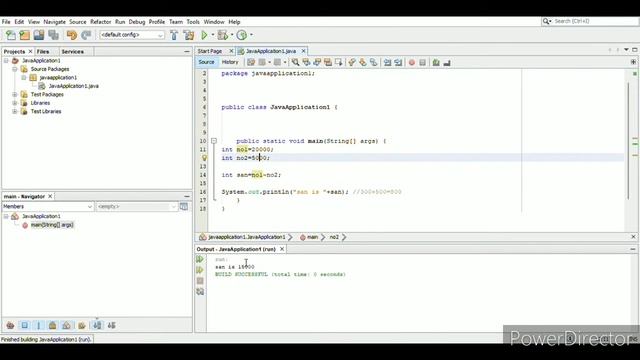The height and width of the screenshot is (360, 640).
Task: Toggle Show Non-Public Members in Navigator
Action: (x=53, y=325)
